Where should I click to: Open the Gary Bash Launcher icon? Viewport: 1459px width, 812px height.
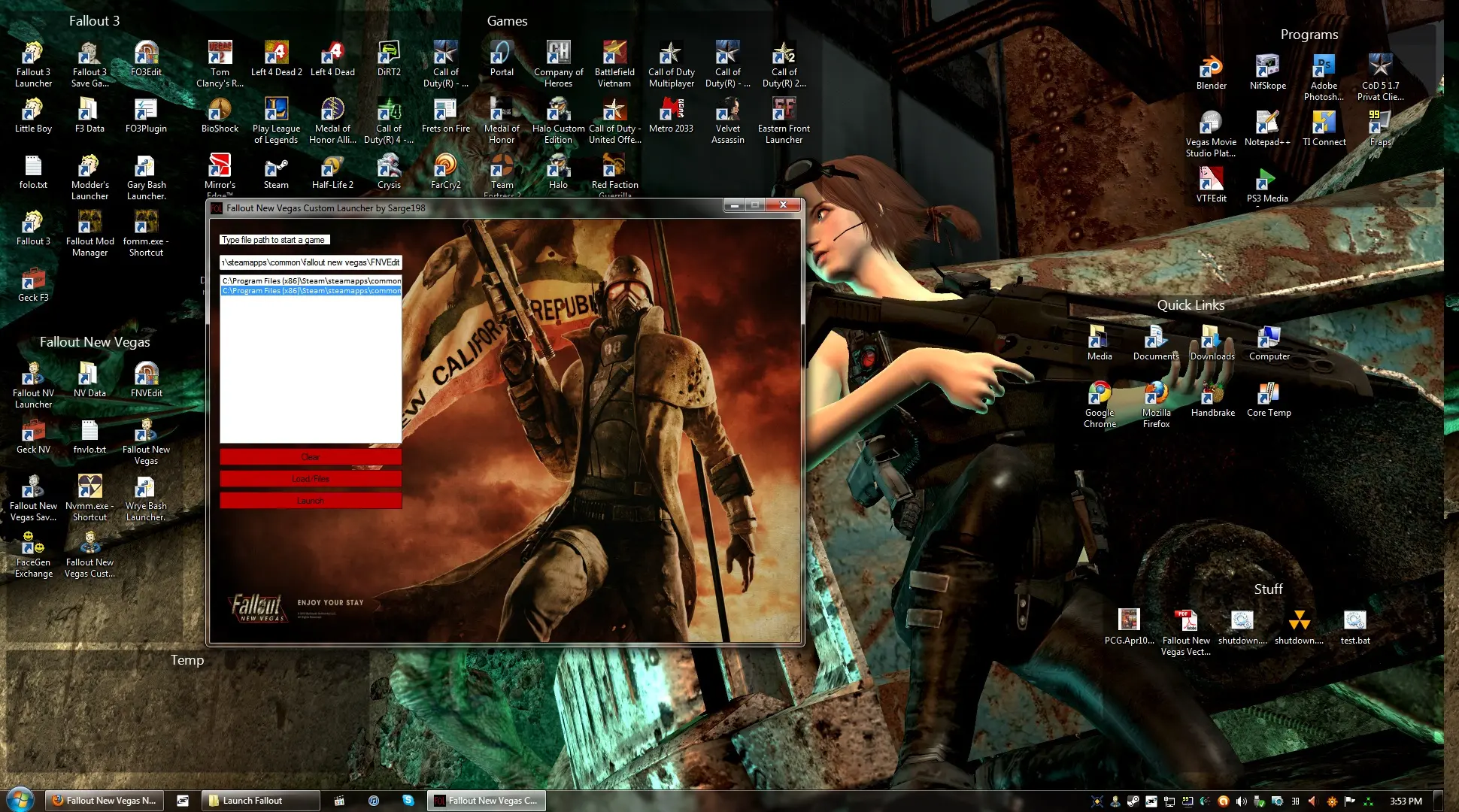pyautogui.click(x=146, y=177)
